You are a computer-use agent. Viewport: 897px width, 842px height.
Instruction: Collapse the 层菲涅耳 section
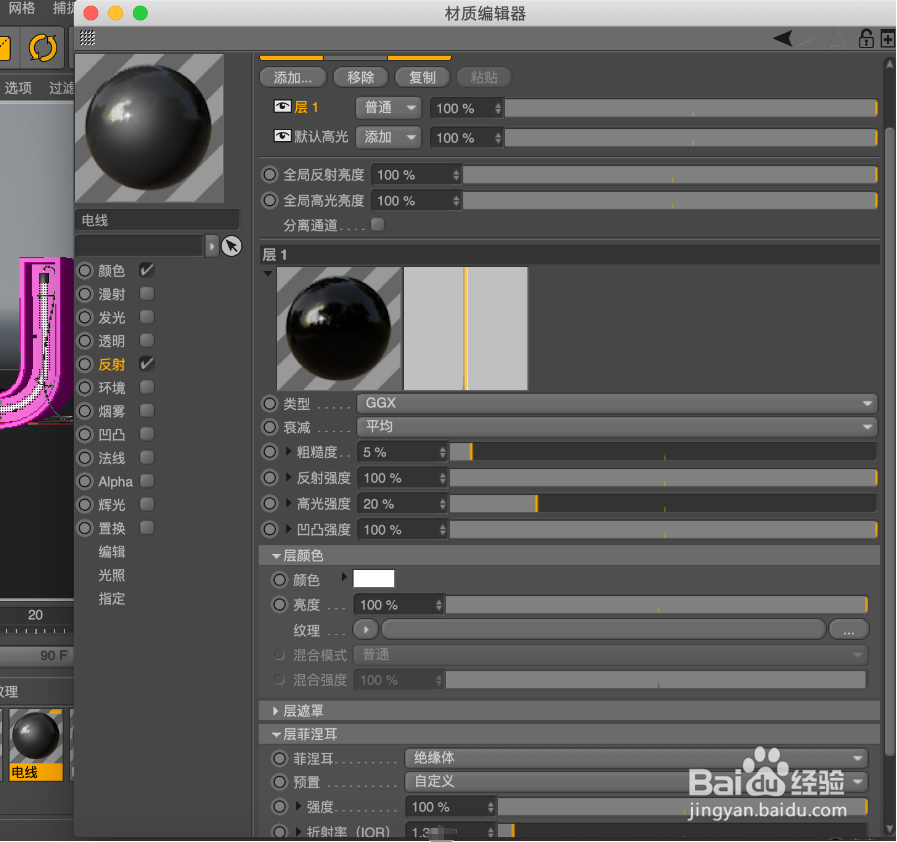(277, 733)
